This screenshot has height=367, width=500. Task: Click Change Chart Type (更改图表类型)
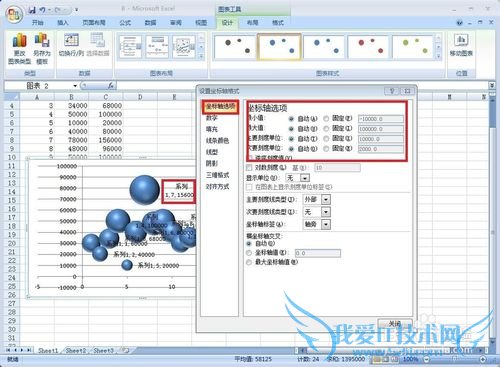tap(19, 49)
